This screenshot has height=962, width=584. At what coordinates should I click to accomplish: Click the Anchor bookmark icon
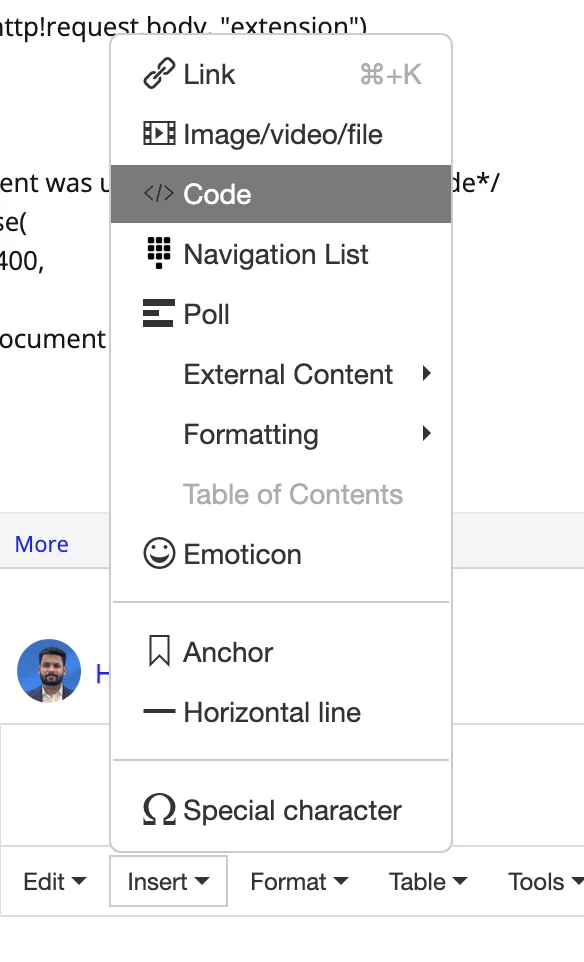coord(159,651)
